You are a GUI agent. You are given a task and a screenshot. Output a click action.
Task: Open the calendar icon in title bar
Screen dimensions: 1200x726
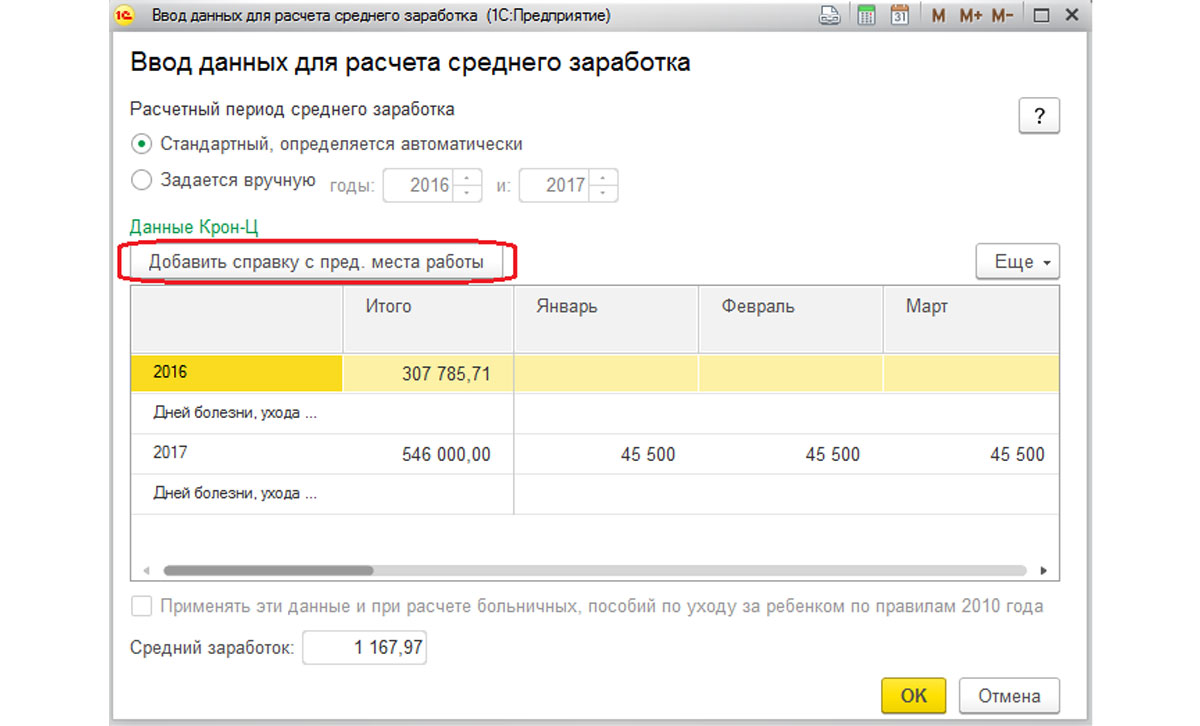point(899,16)
